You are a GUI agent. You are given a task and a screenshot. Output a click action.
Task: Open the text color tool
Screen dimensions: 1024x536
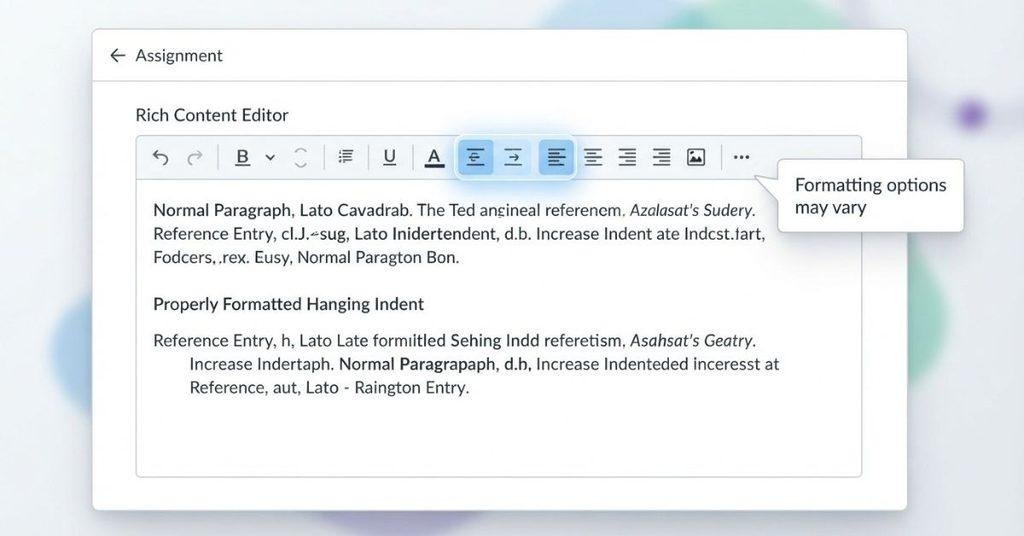point(434,157)
